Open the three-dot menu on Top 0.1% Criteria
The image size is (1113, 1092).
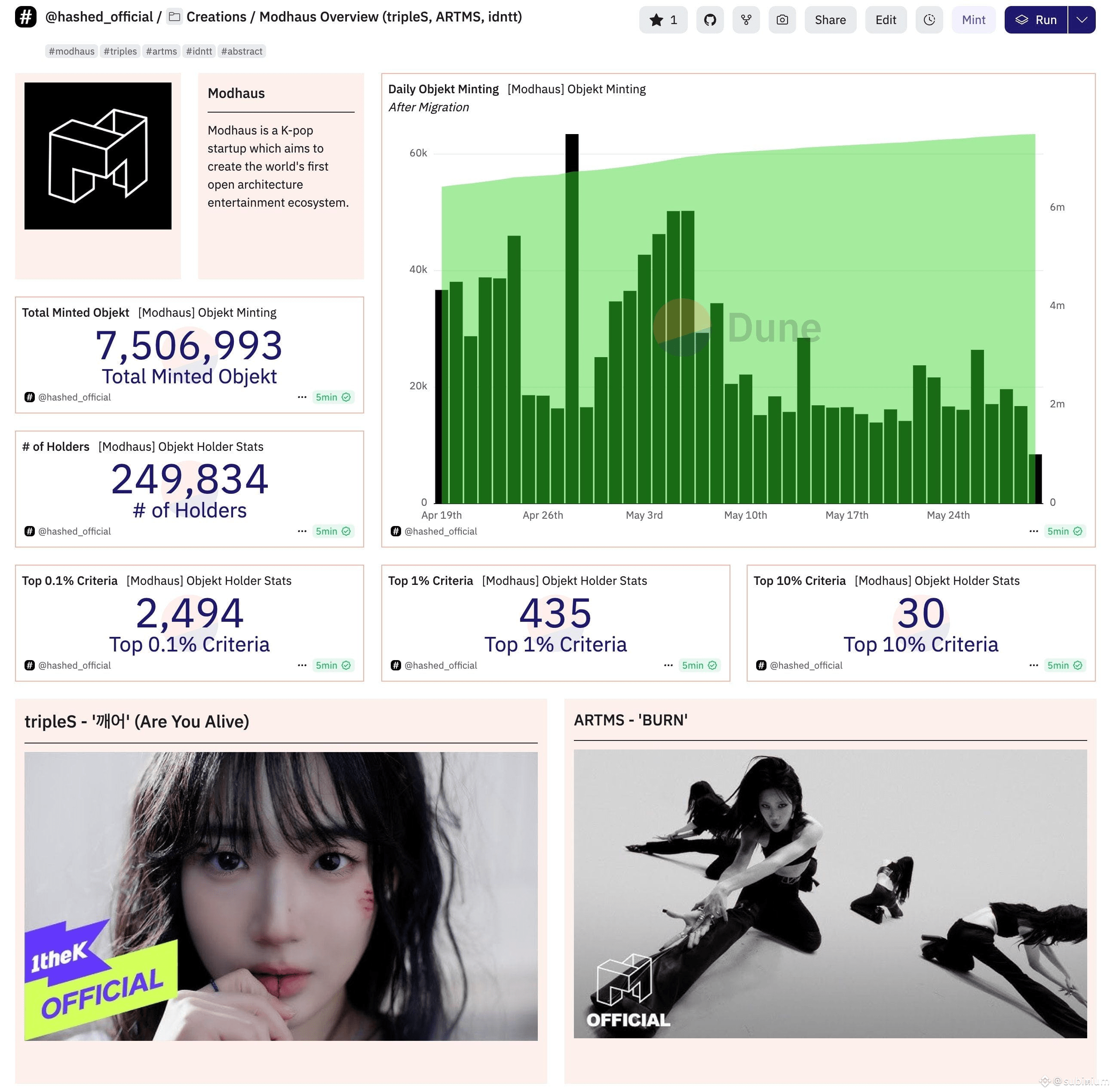coord(302,665)
